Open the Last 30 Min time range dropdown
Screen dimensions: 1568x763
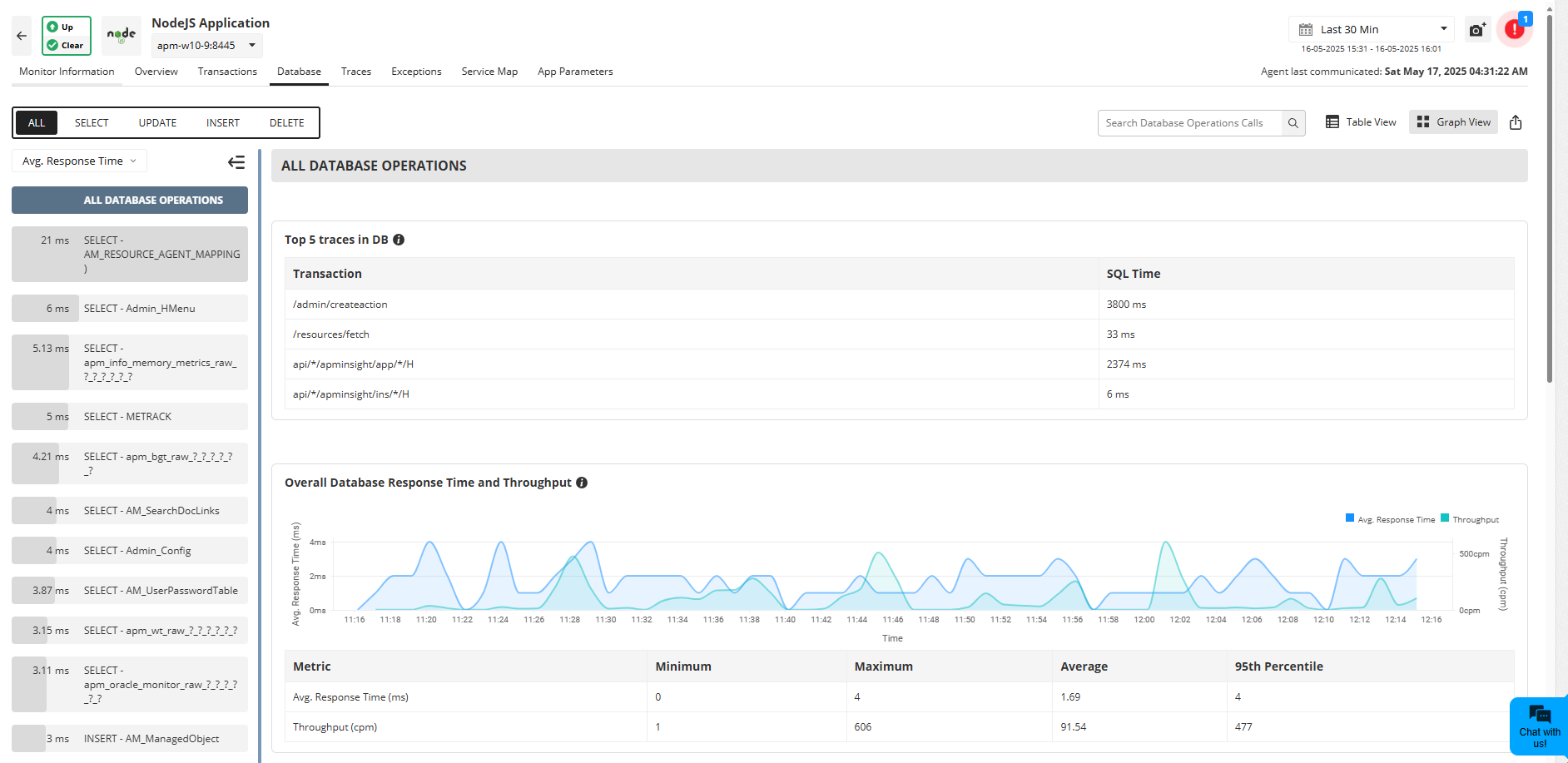[1370, 29]
